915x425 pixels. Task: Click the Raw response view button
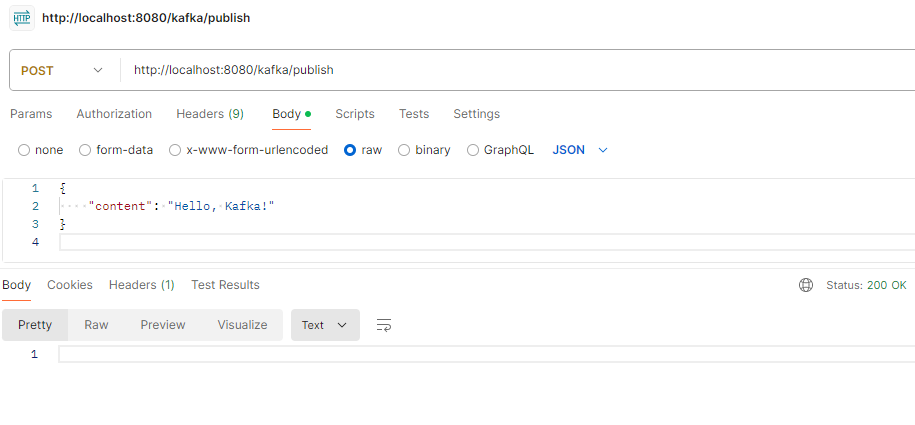click(96, 325)
